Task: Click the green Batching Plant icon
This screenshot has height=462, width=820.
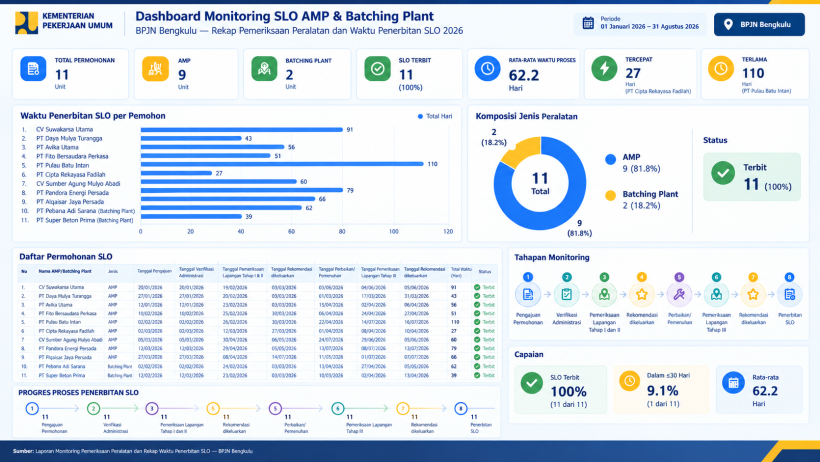Action: (x=264, y=69)
